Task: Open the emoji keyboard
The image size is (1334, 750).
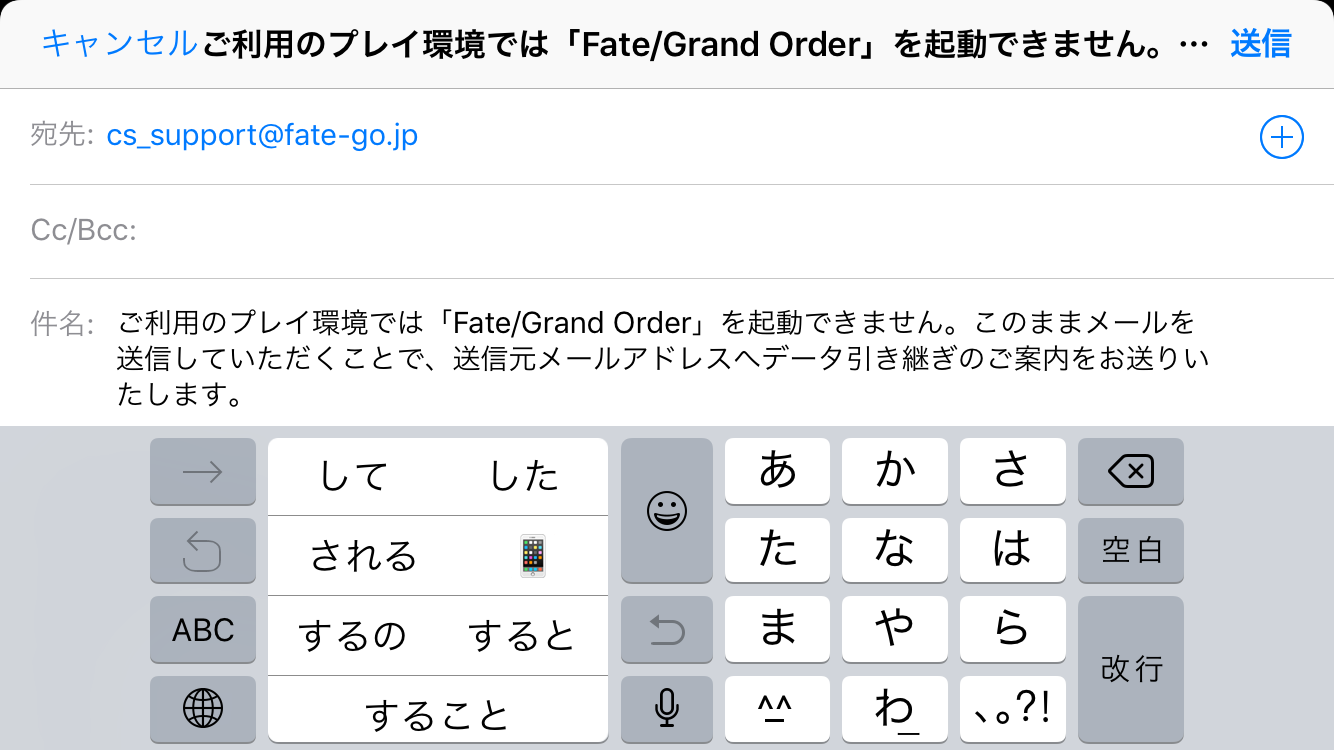Action: (x=666, y=510)
